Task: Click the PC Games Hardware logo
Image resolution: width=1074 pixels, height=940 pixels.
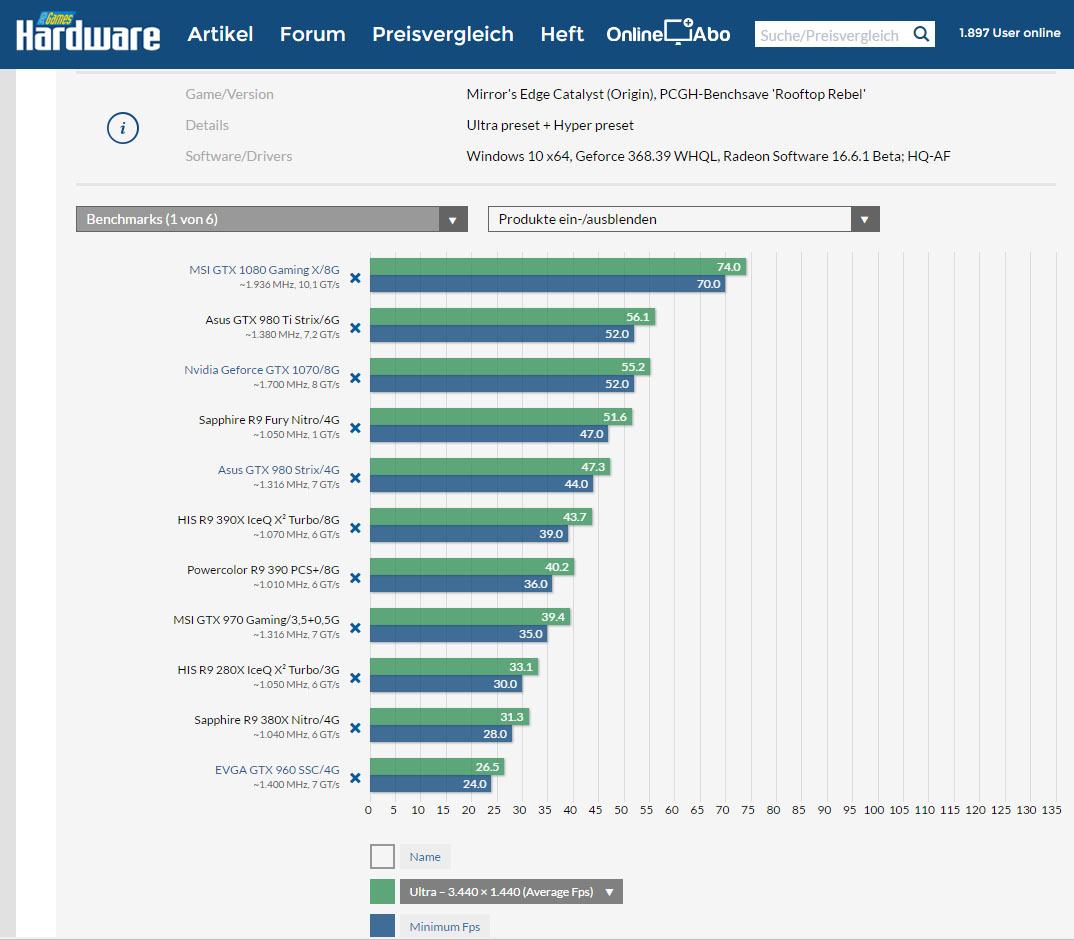Action: [x=88, y=32]
